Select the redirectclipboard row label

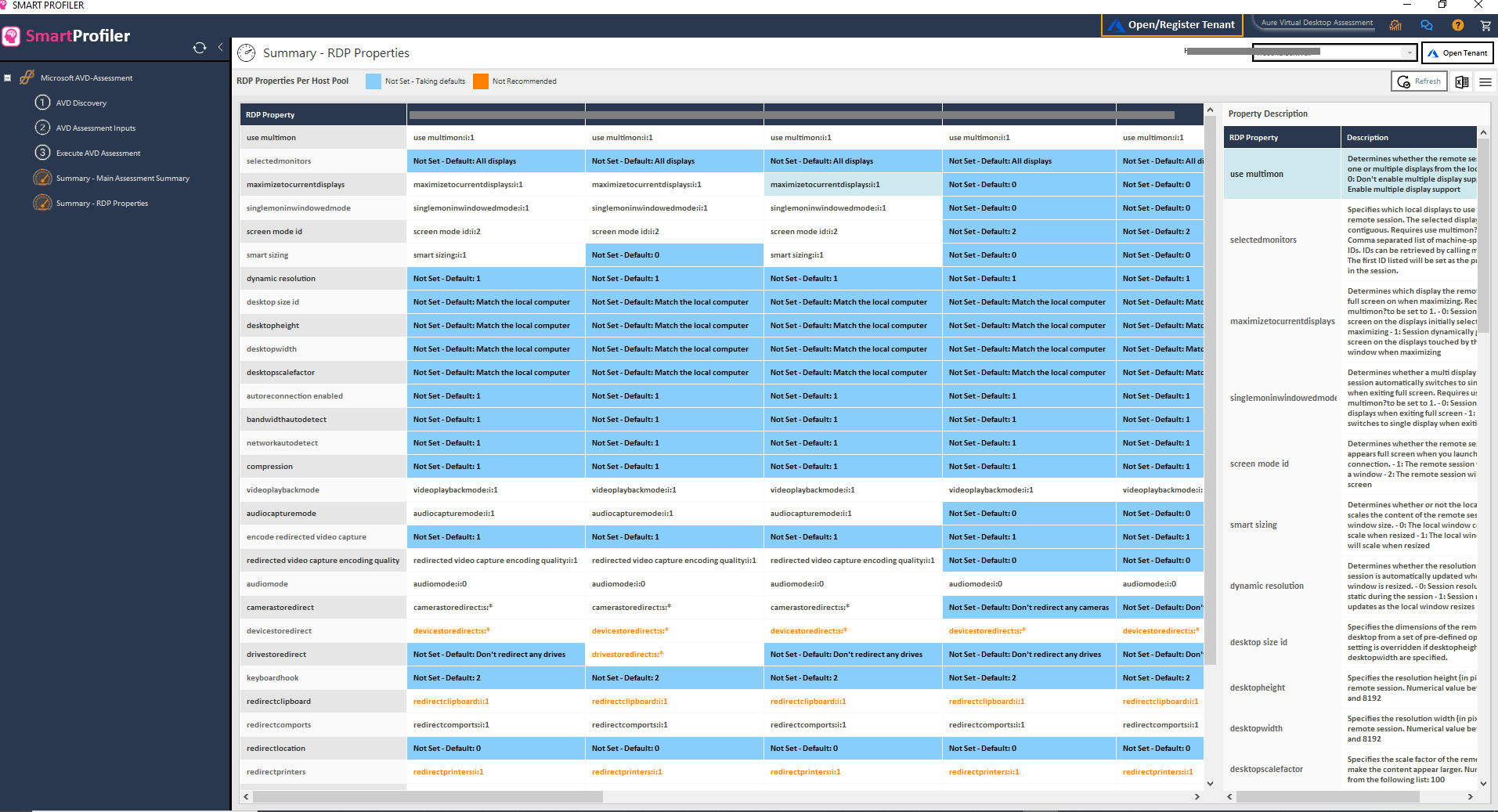(x=323, y=701)
